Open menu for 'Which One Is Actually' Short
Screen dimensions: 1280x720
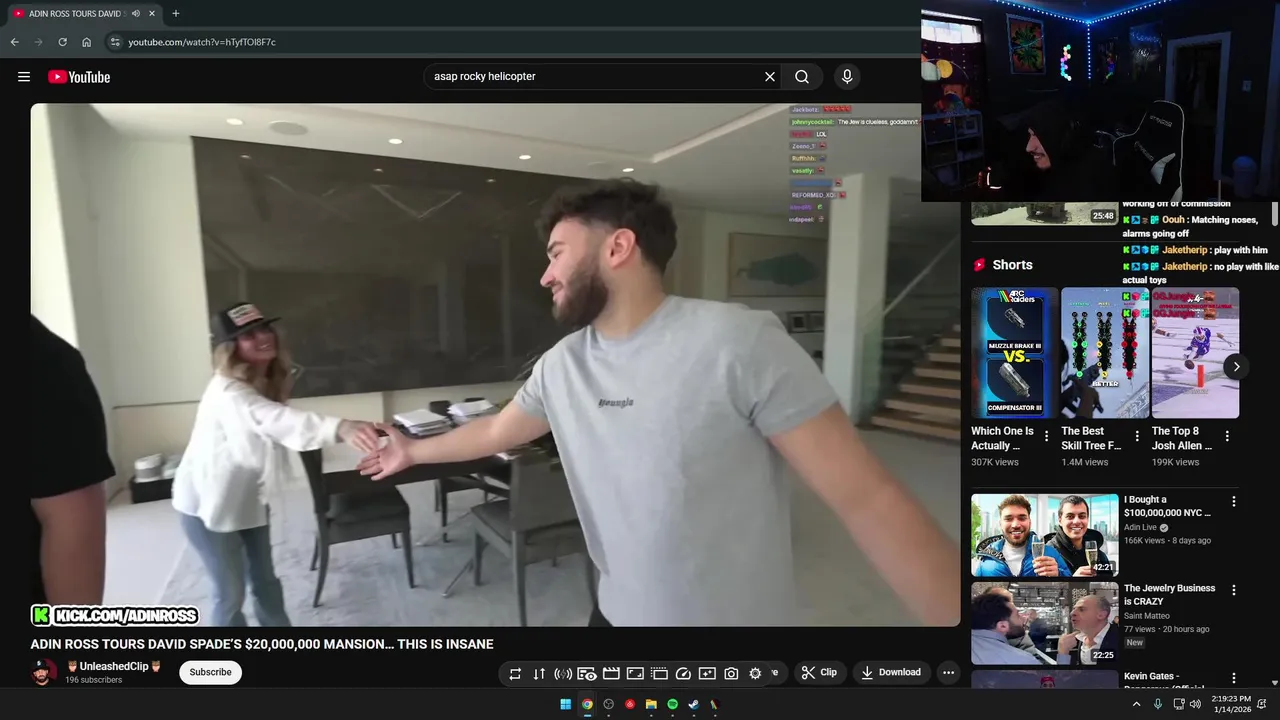click(x=1047, y=437)
